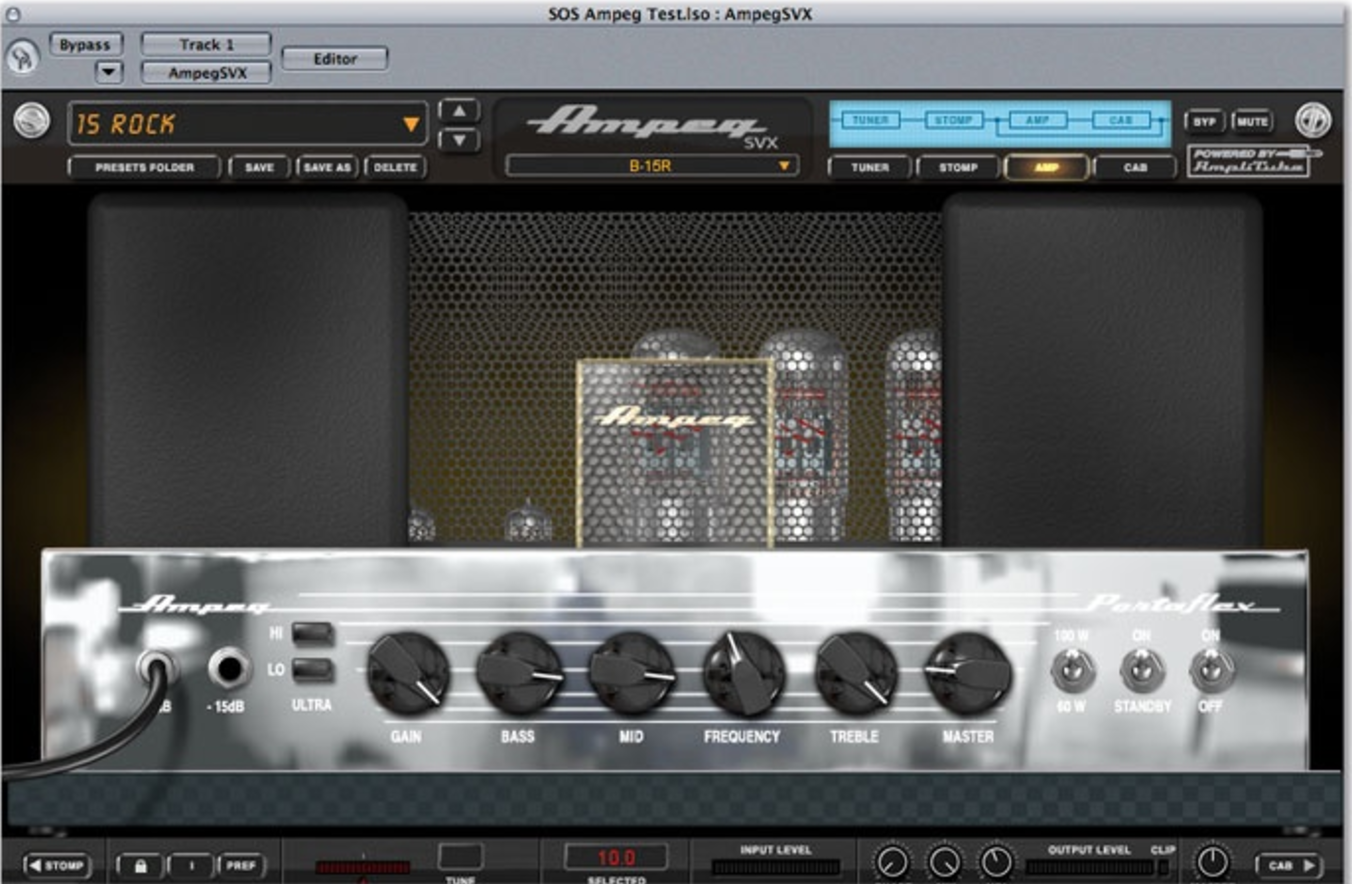1352x884 pixels.
Task: Navigate forward to CAB with bottom arrow button
Action: tap(1289, 865)
